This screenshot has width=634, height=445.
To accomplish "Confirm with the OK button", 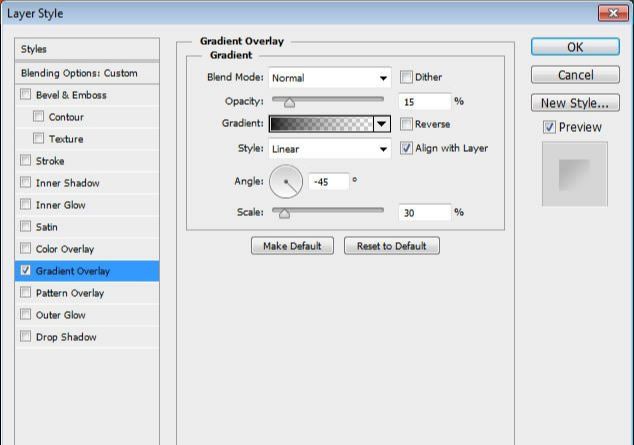I will [575, 47].
